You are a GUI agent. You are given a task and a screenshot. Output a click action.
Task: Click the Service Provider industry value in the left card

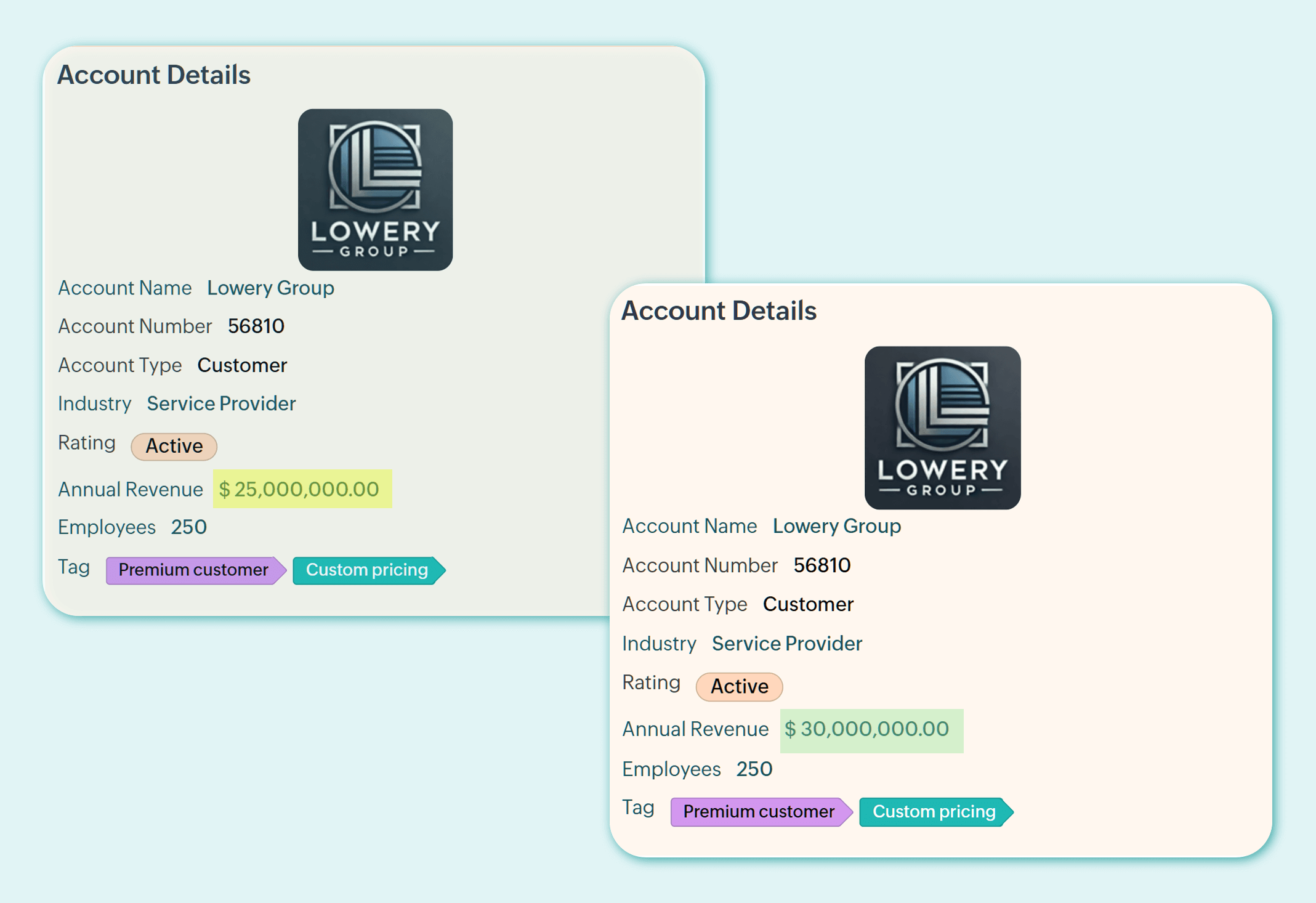(x=221, y=403)
